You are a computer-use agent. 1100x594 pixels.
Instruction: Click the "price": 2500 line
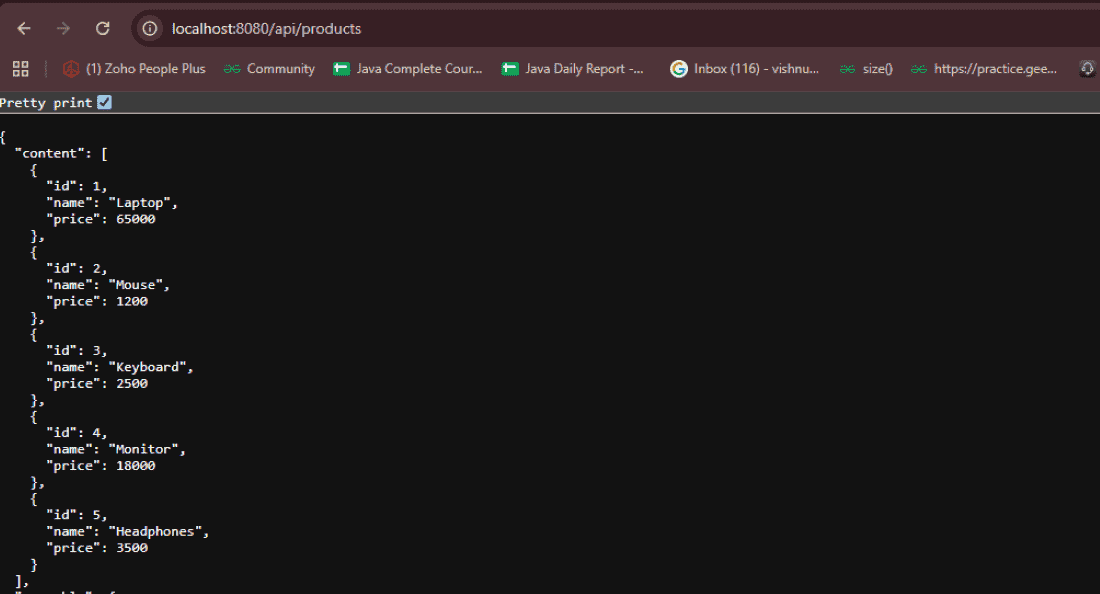point(97,384)
